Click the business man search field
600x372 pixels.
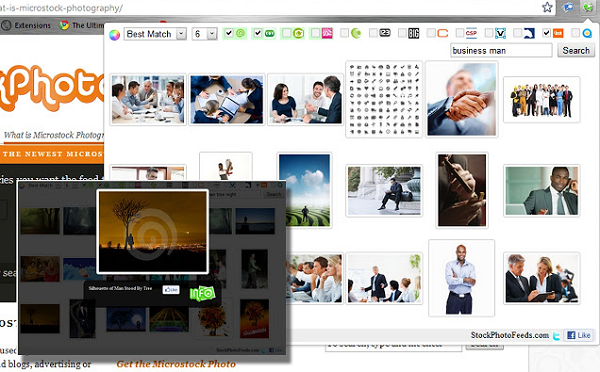click(x=501, y=51)
